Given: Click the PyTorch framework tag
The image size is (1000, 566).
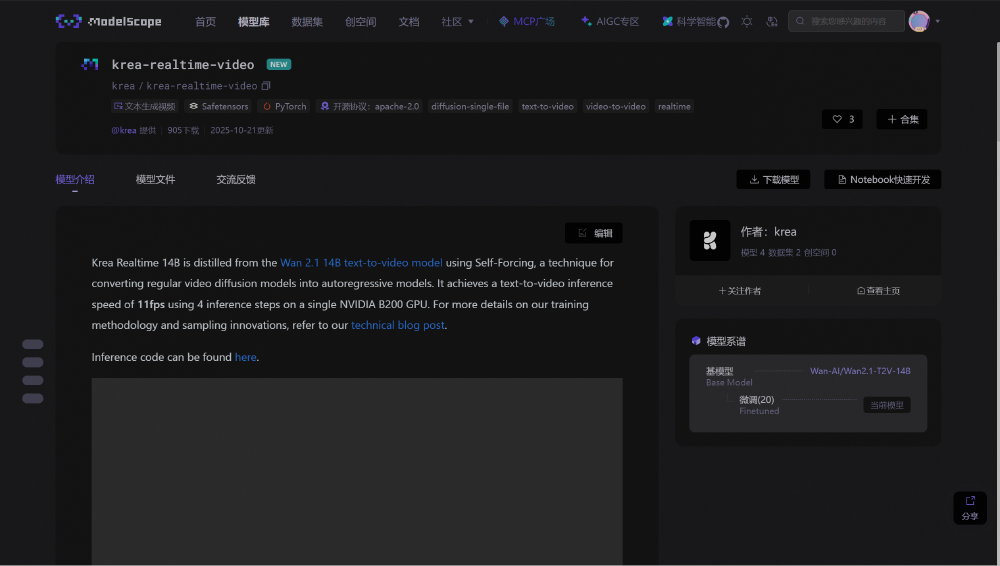Looking at the screenshot, I should coord(285,106).
